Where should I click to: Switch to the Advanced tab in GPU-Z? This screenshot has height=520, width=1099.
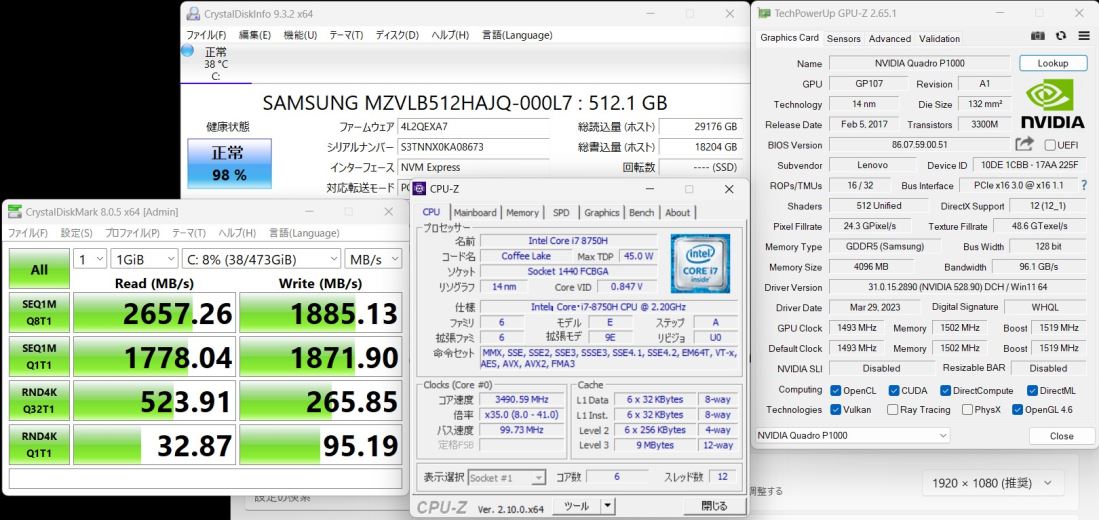click(x=889, y=39)
